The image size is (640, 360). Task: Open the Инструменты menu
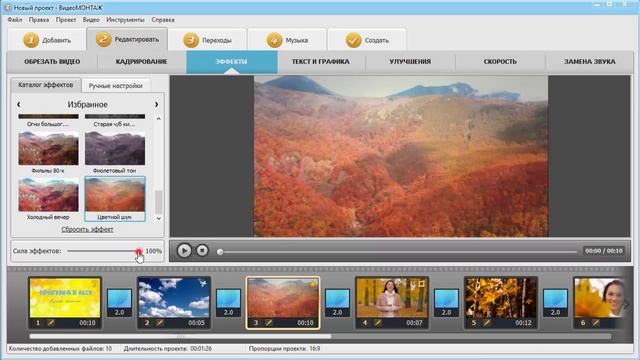click(125, 20)
